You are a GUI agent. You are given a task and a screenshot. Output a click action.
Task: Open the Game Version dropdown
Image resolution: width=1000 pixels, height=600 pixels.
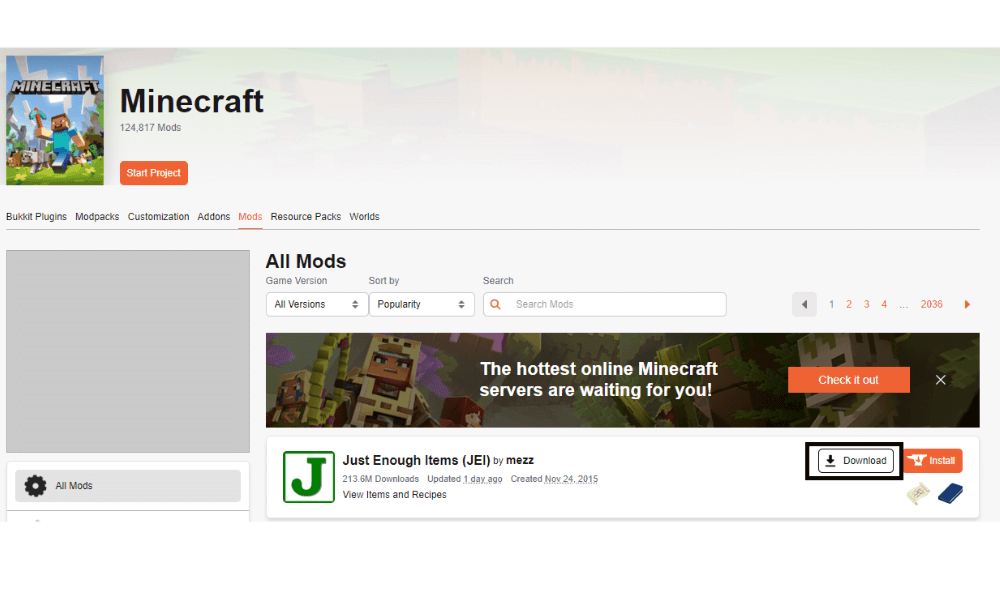[316, 304]
